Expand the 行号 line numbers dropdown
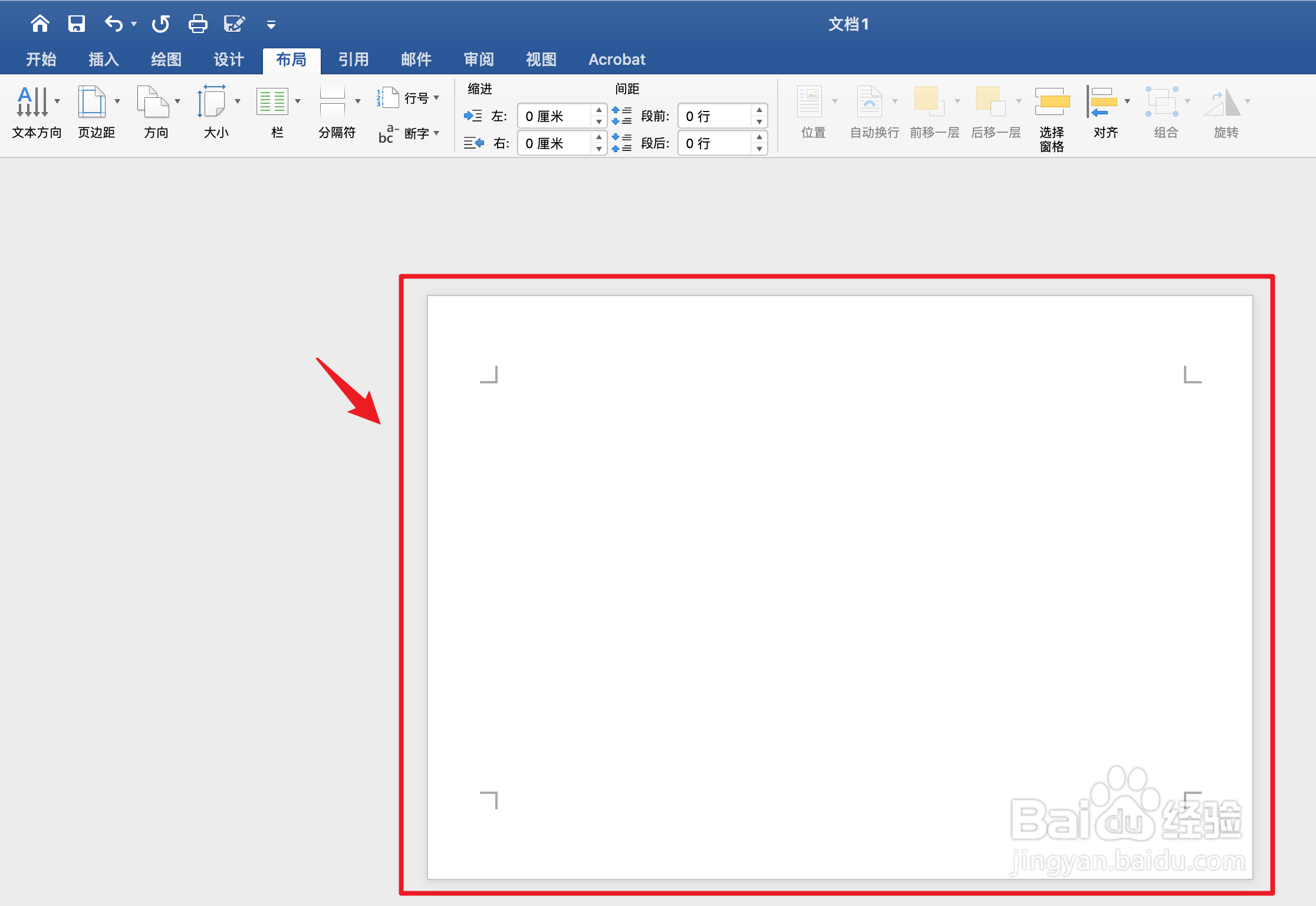 coord(436,98)
